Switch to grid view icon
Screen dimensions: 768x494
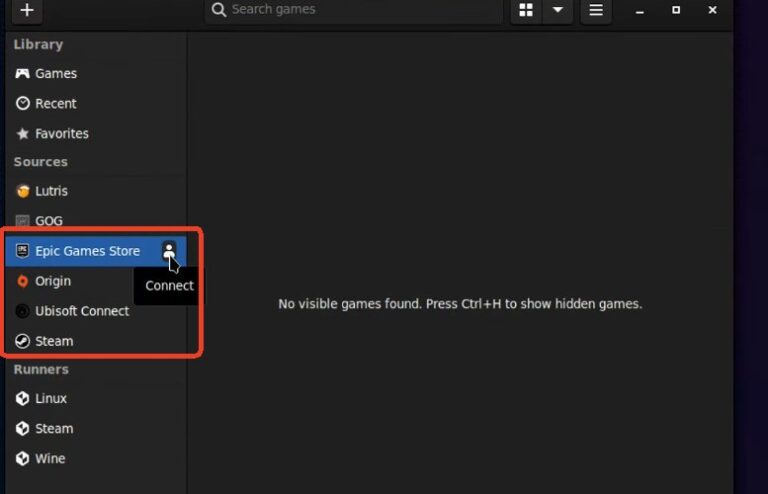coord(526,10)
